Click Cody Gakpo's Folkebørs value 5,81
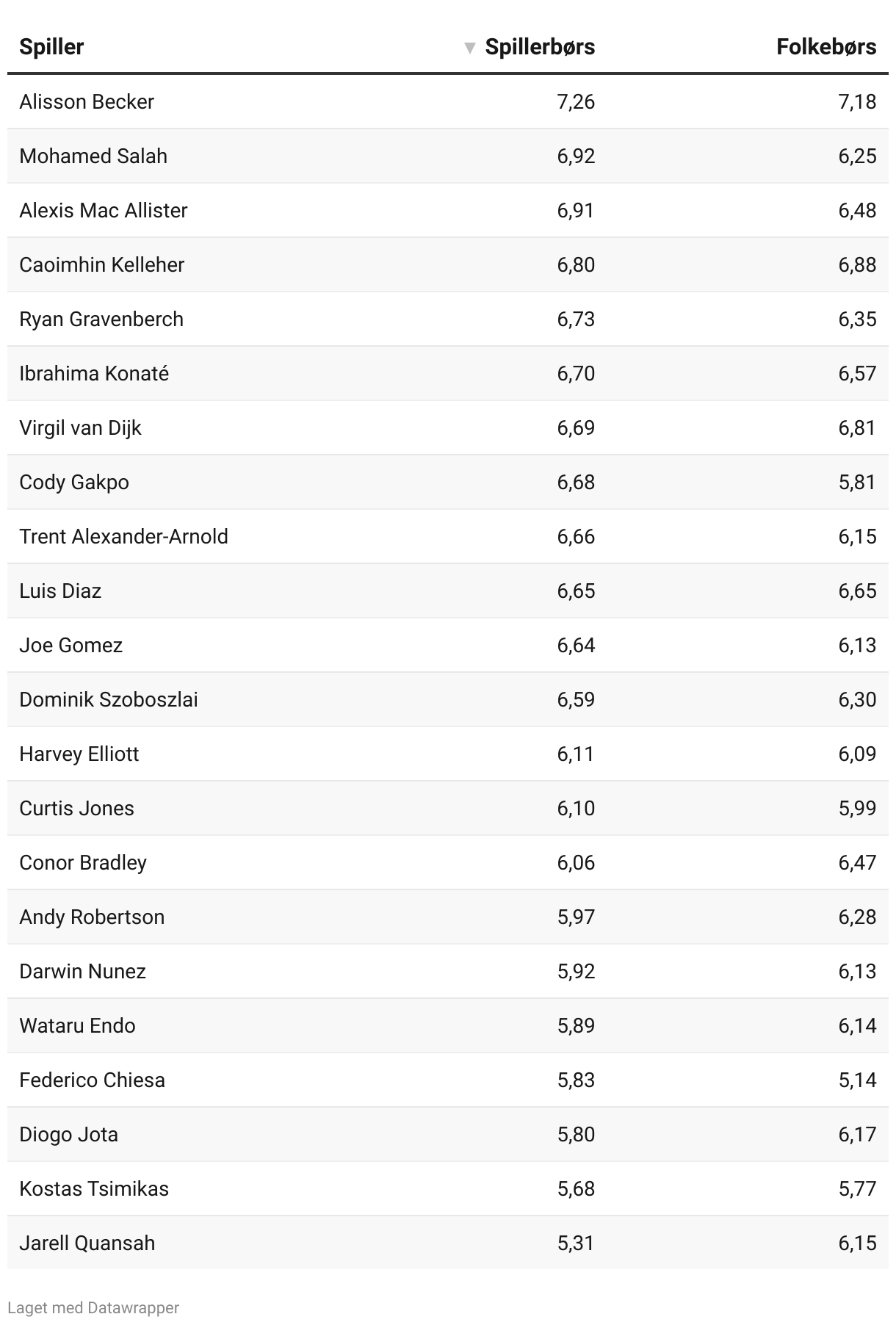The height and width of the screenshot is (1325, 896). 857,482
